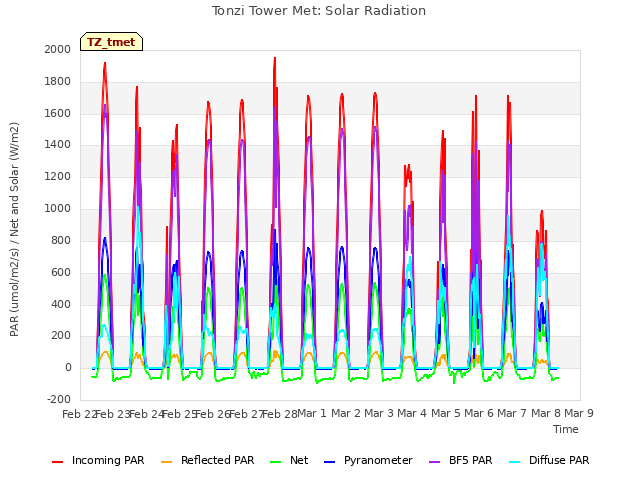This screenshot has height=480, width=640.
Task: Click the 1800 y-axis tick label
Action: 58,82
